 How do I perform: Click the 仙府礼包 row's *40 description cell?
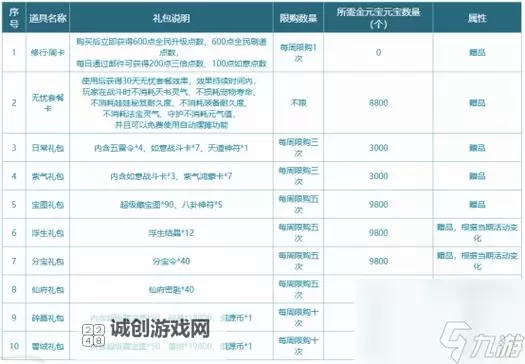tap(171, 289)
